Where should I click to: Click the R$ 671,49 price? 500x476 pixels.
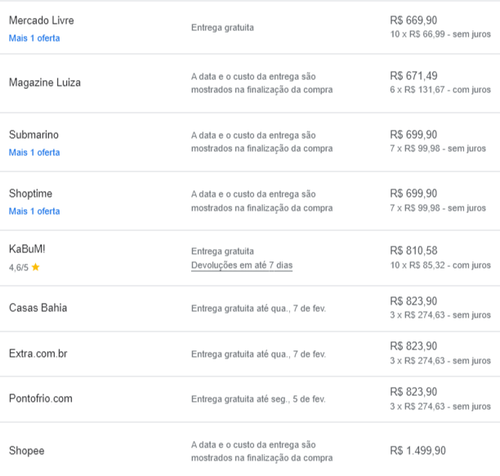(x=414, y=76)
